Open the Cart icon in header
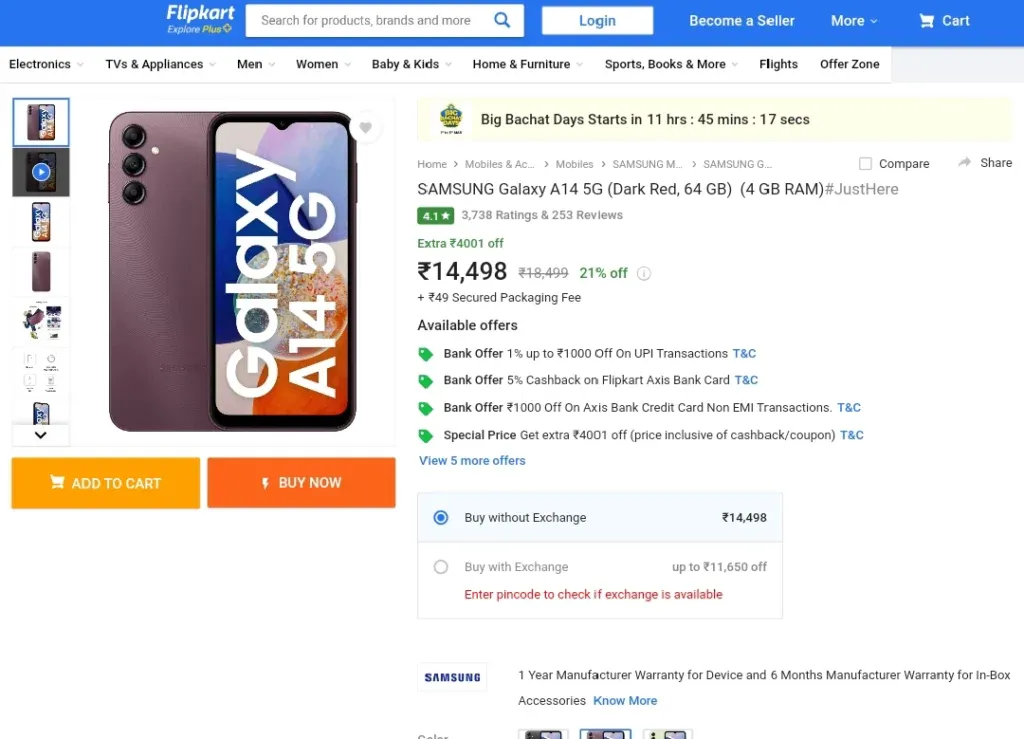 pos(926,21)
